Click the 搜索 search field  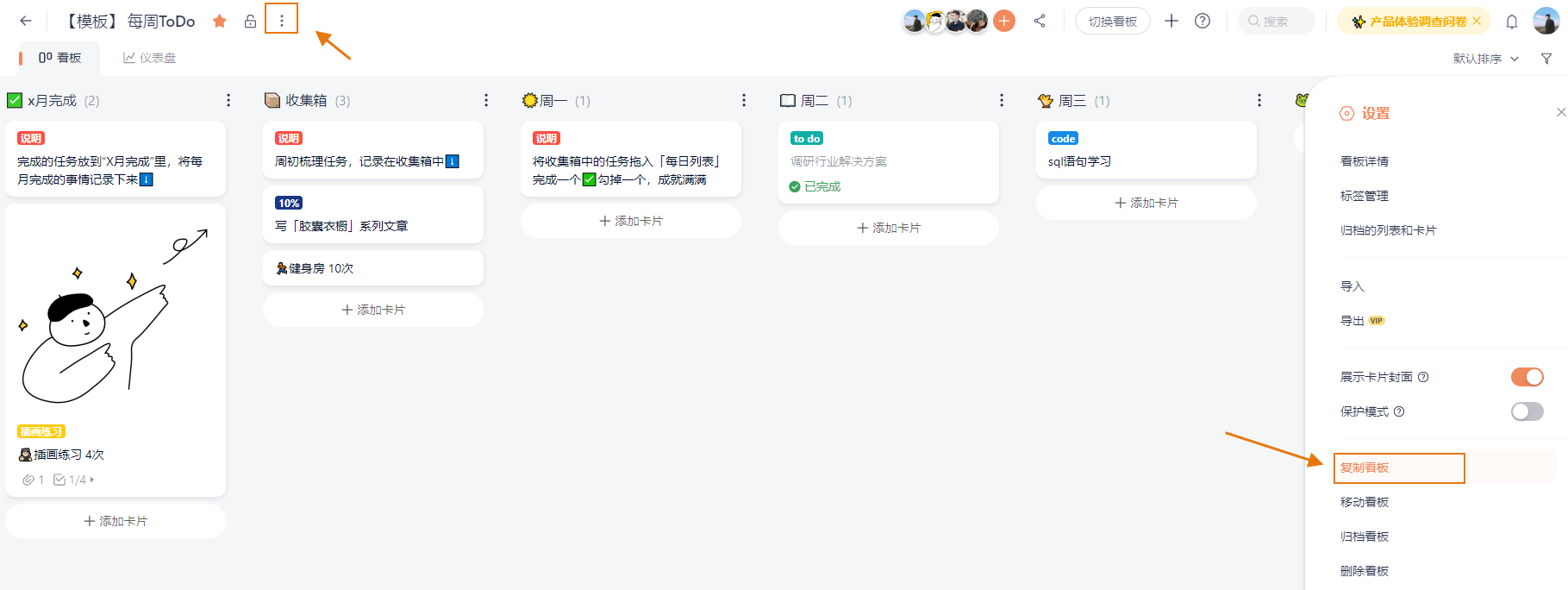pyautogui.click(x=1277, y=22)
